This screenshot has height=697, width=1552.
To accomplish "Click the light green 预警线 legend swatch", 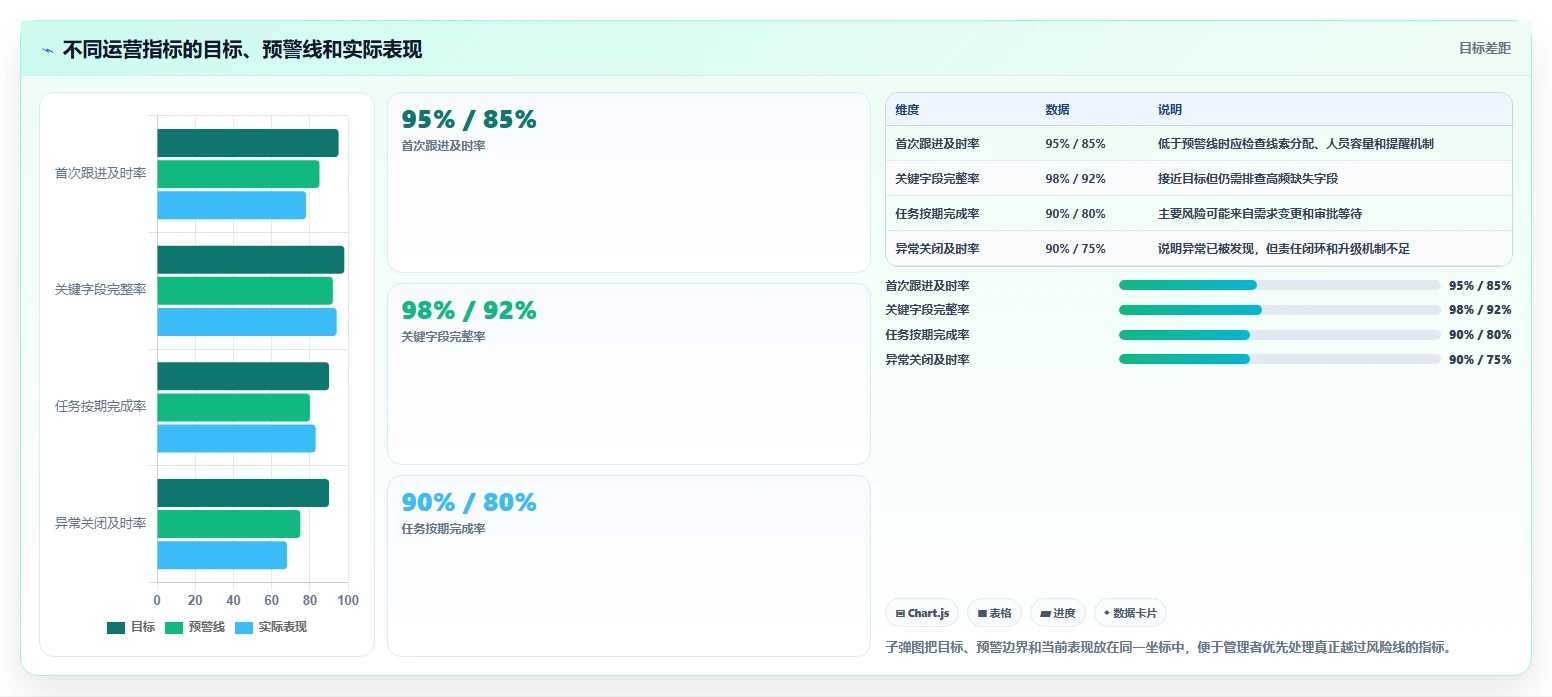I will click(174, 627).
